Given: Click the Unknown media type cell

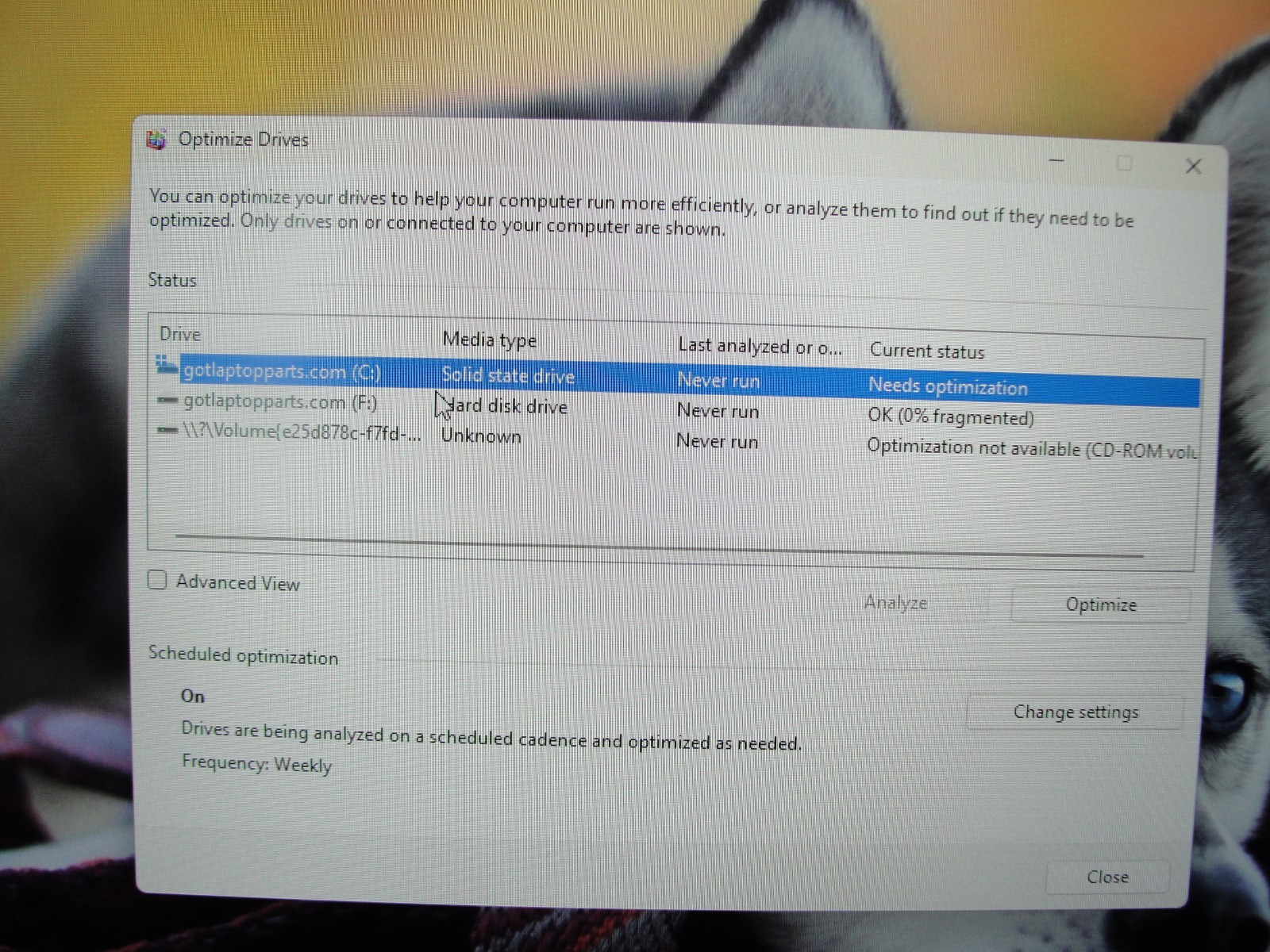Looking at the screenshot, I should click(481, 436).
